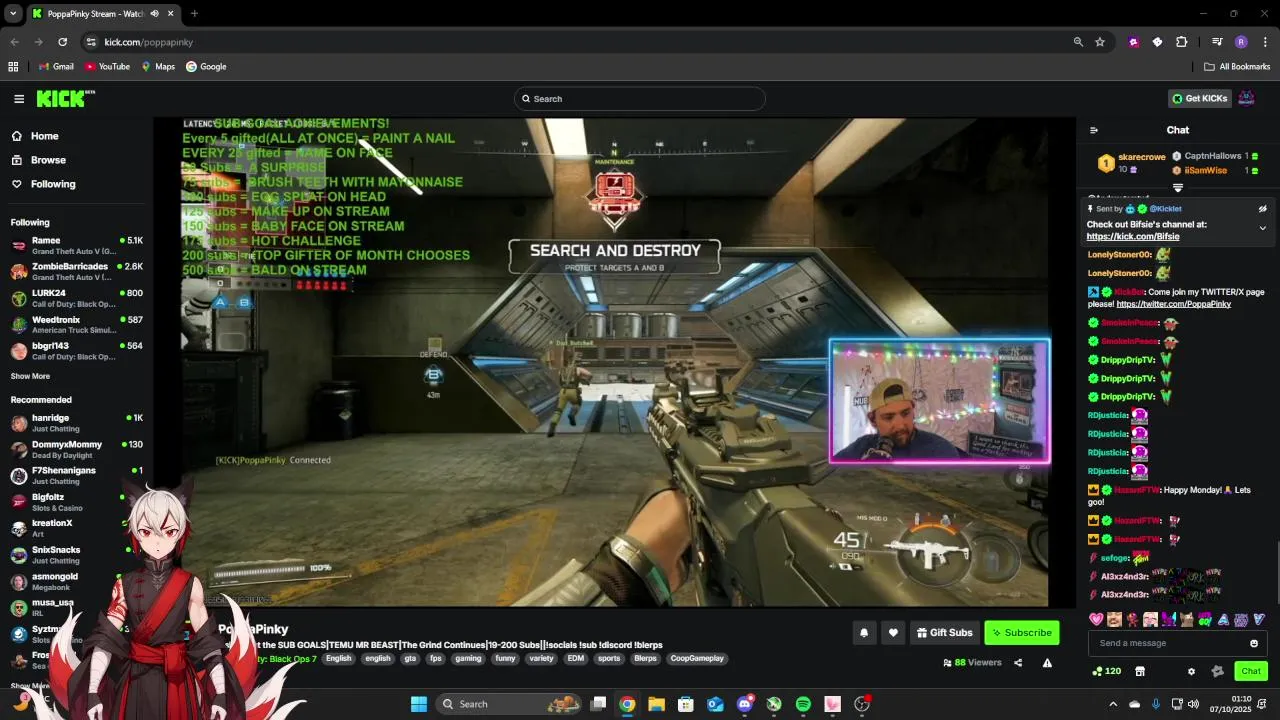
Task: Expand the gifter leaderboard arrow
Action: click(1178, 188)
